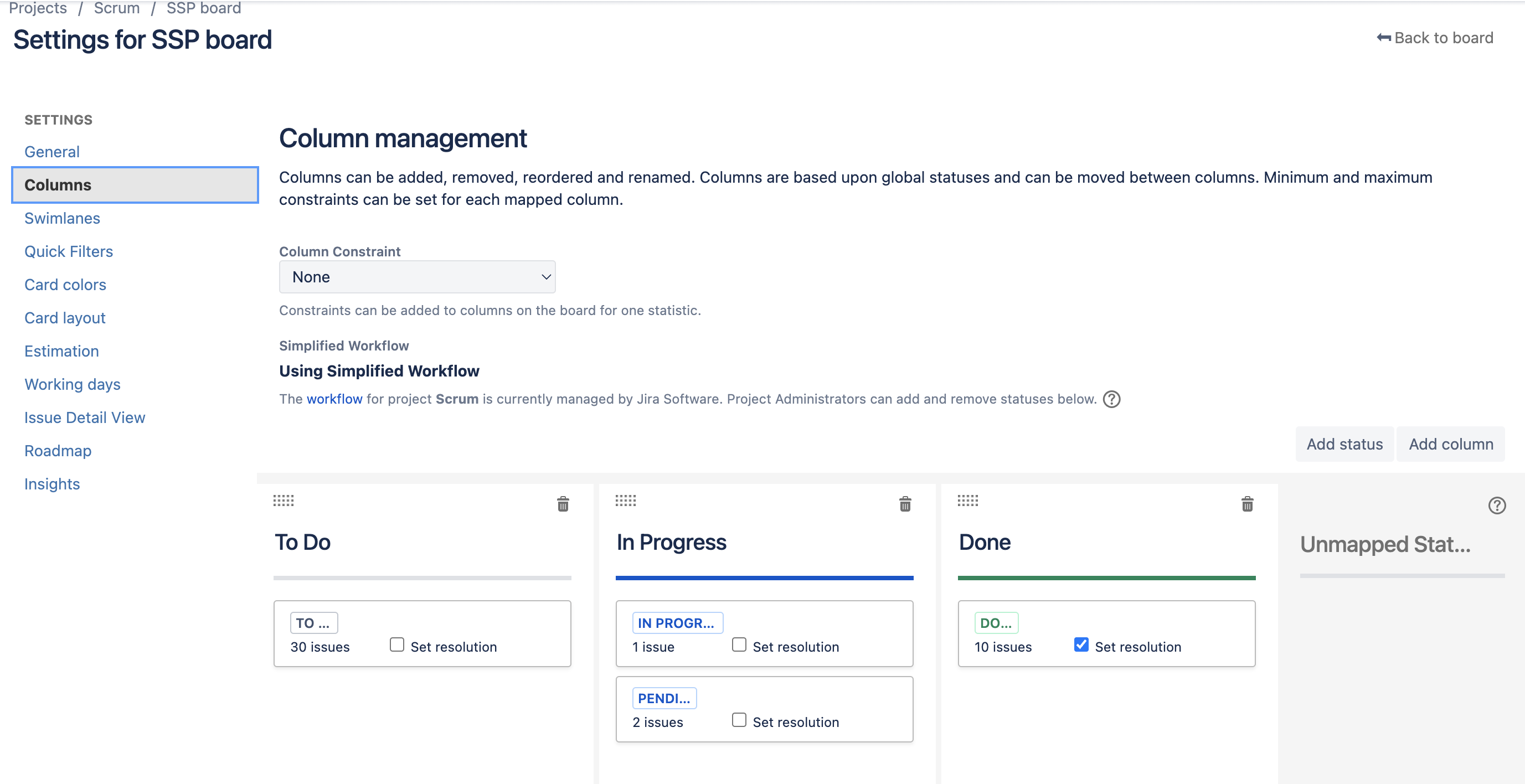Open the Column Constraint dropdown
Image resolution: width=1525 pixels, height=784 pixels.
tap(417, 276)
